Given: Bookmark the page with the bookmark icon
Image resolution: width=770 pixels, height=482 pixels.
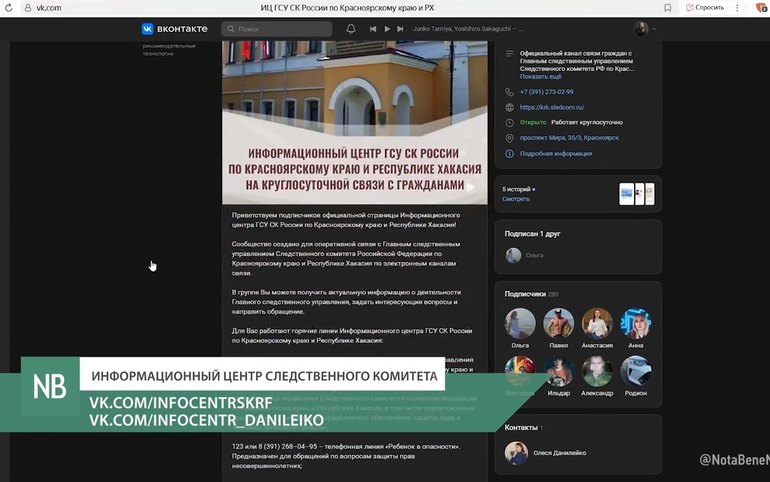Looking at the screenshot, I should click(667, 8).
